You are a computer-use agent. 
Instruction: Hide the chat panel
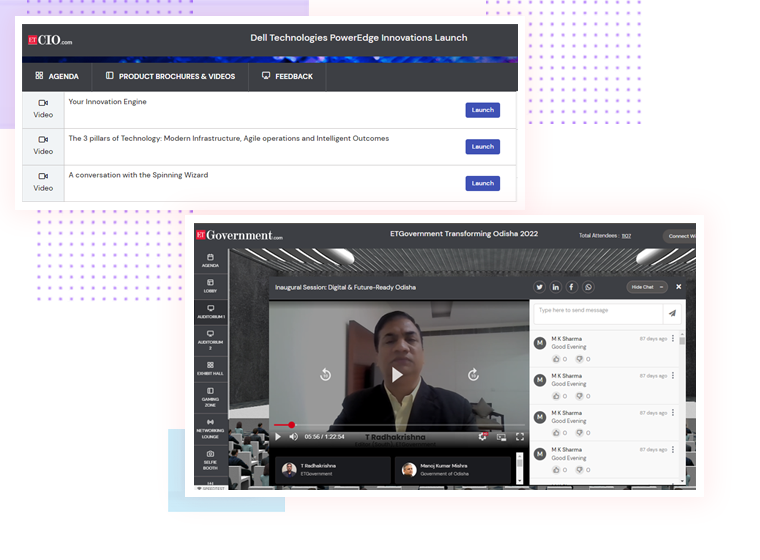[x=644, y=287]
